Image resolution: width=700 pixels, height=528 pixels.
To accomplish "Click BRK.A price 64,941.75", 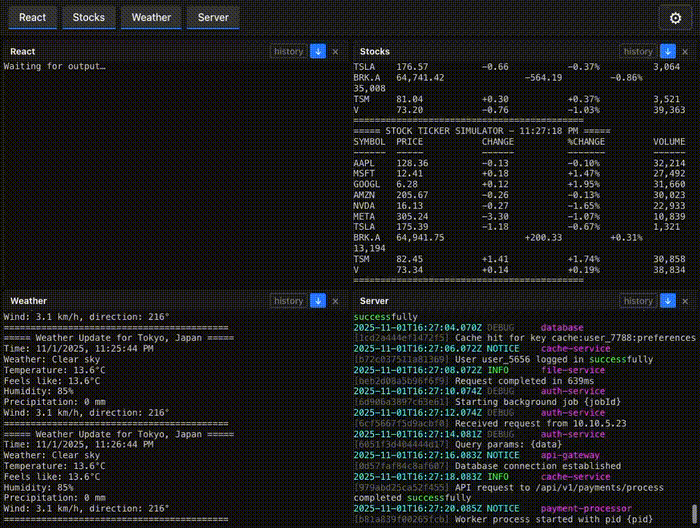I will tap(420, 237).
